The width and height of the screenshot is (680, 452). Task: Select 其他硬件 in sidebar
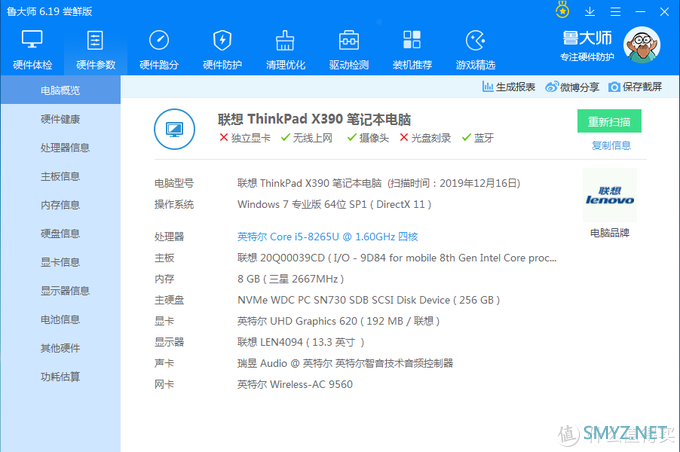60,348
